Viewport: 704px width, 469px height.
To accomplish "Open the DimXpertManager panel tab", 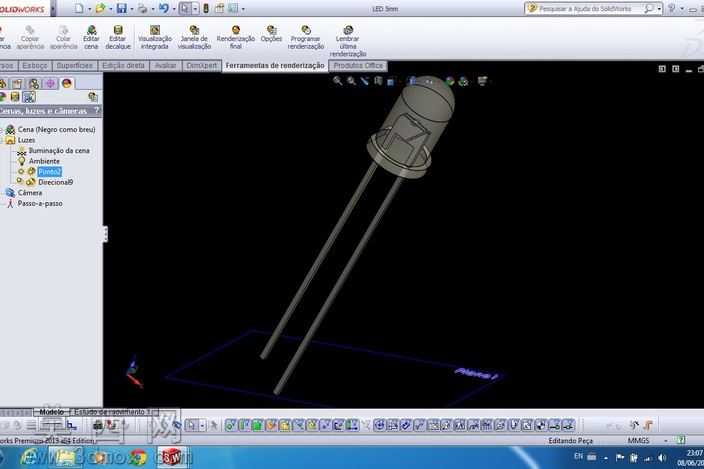I will tap(50, 83).
